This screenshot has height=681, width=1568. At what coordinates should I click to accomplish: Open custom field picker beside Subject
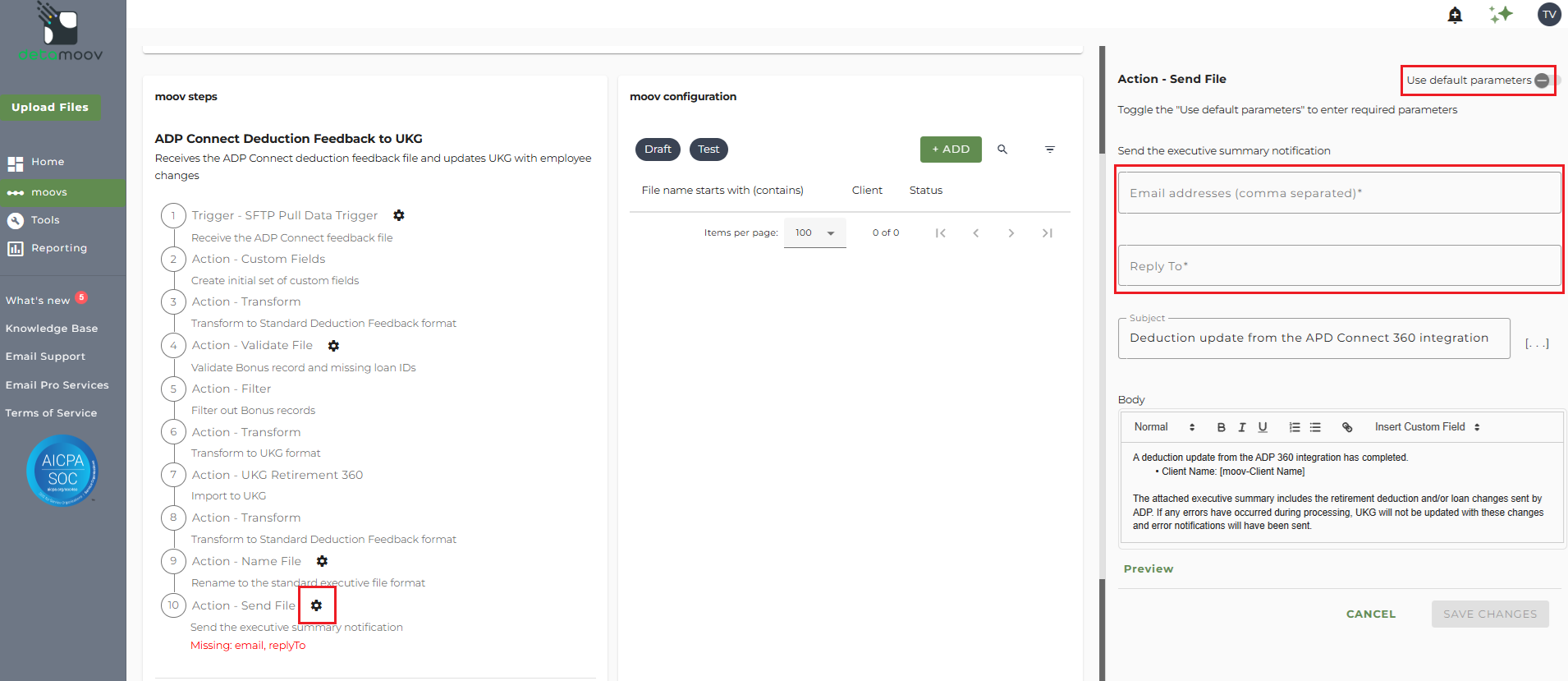[1537, 343]
